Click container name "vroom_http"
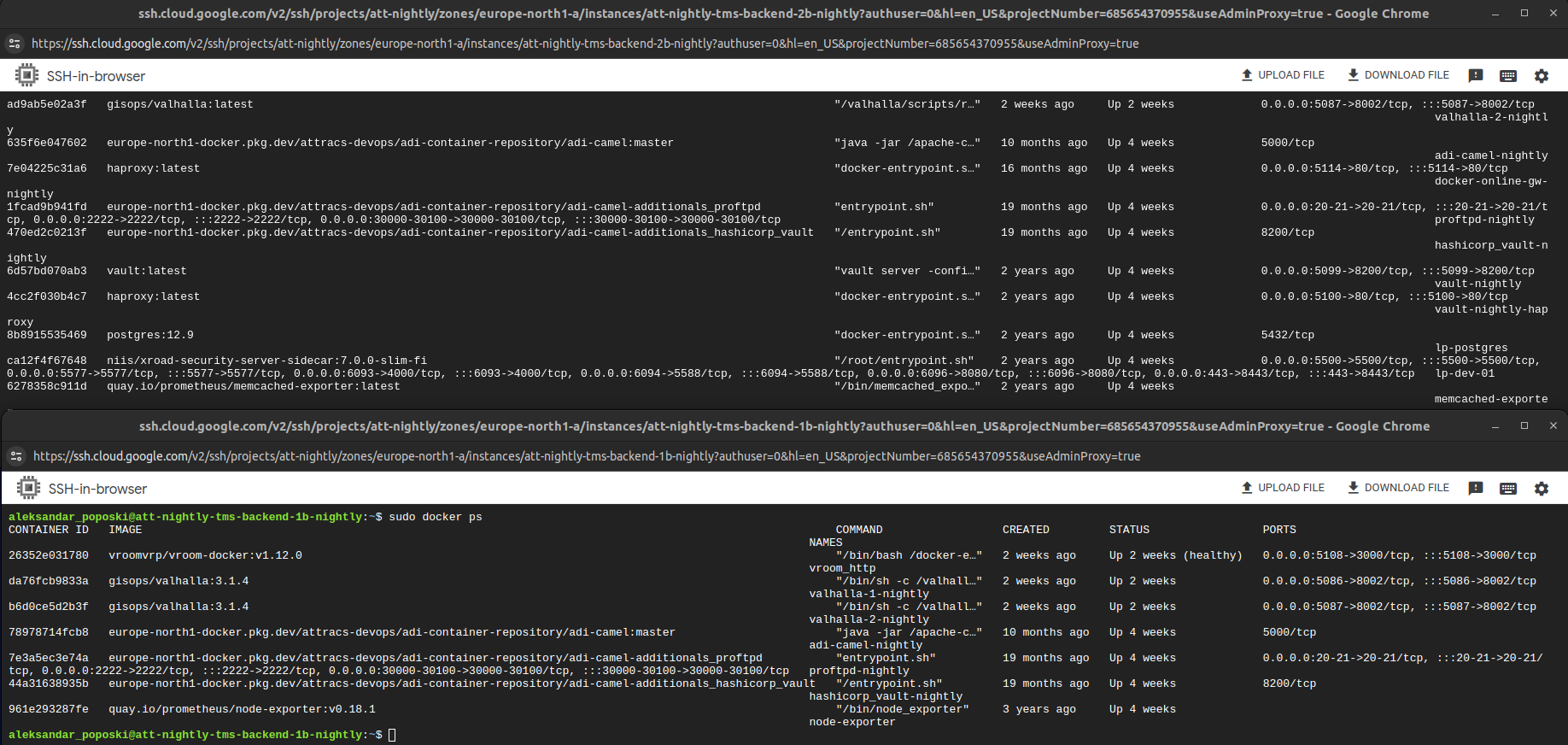 click(x=843, y=568)
